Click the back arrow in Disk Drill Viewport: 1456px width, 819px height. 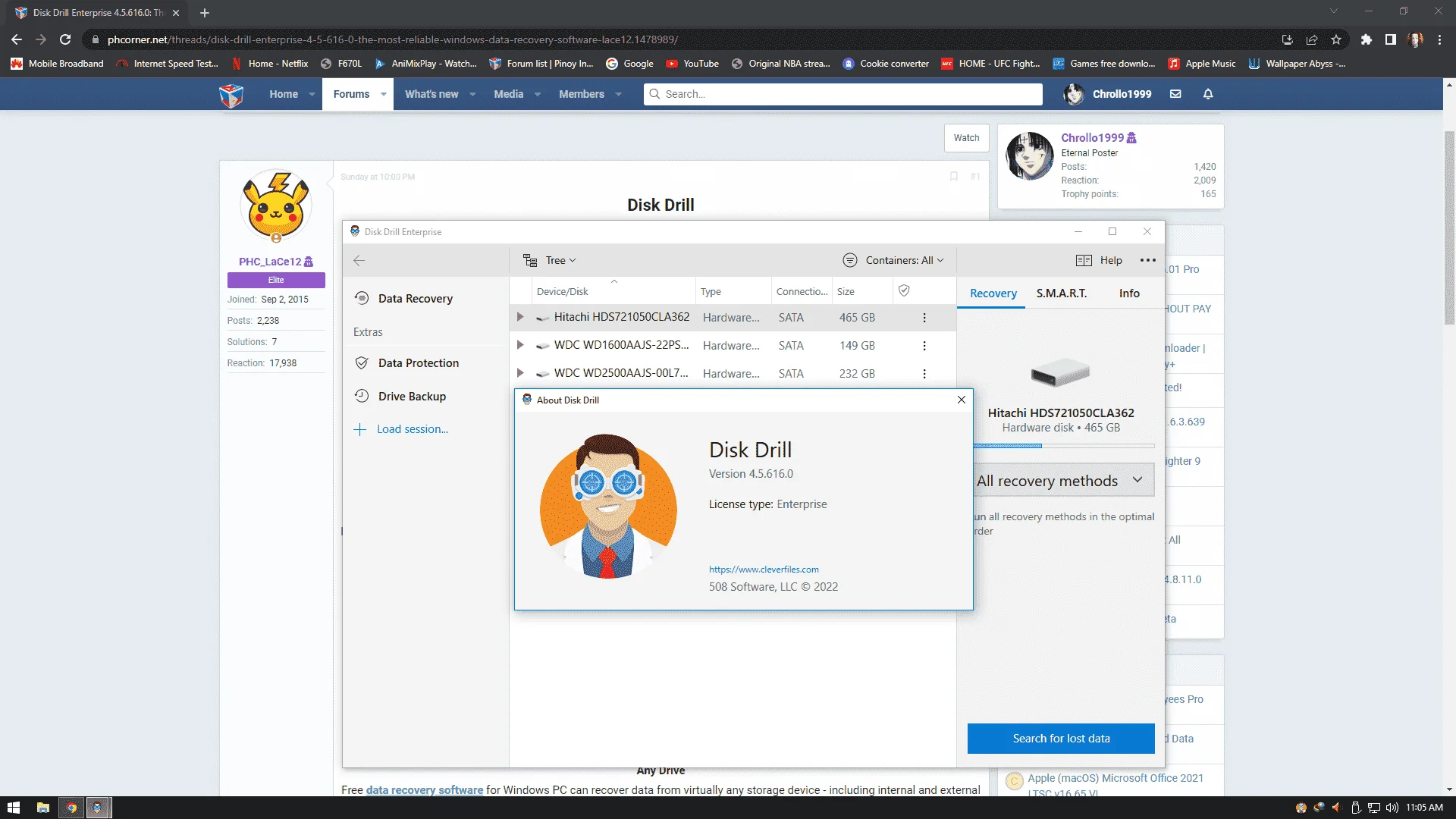coord(359,260)
